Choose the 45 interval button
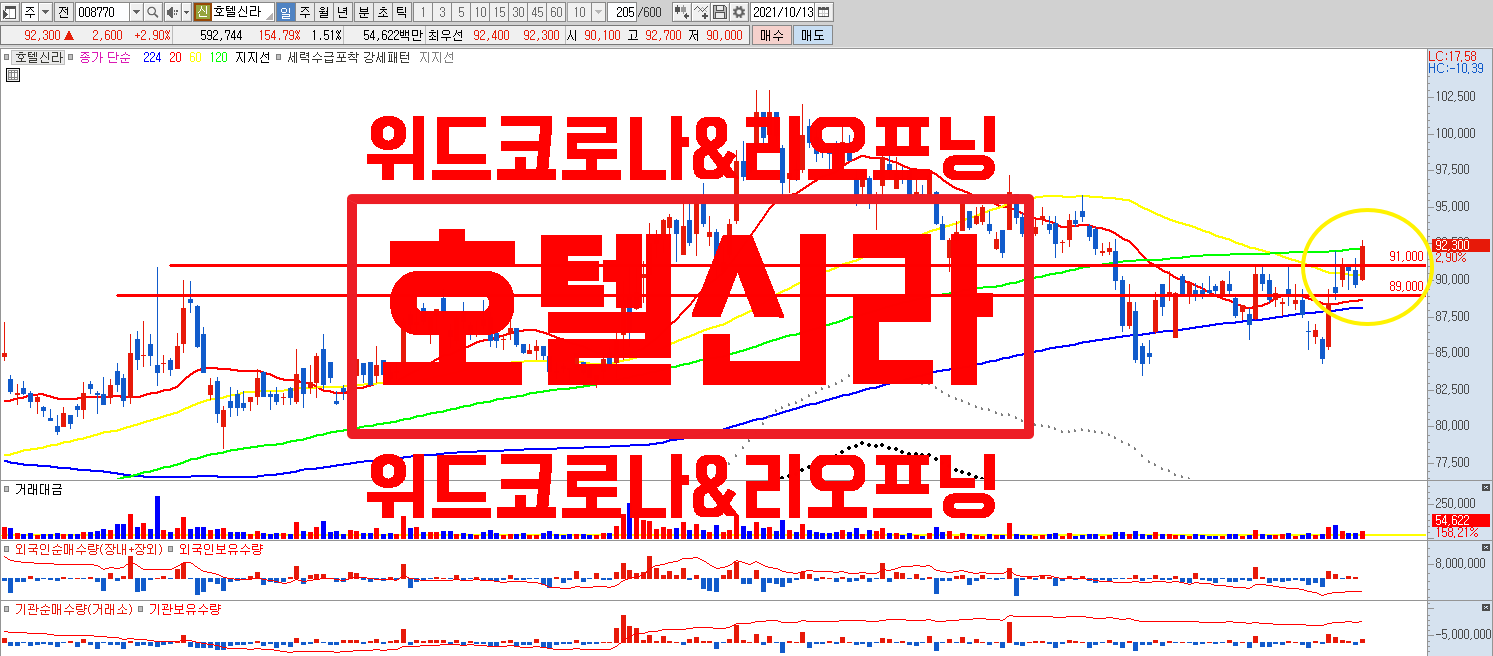This screenshot has height=656, width=1493. tap(537, 12)
